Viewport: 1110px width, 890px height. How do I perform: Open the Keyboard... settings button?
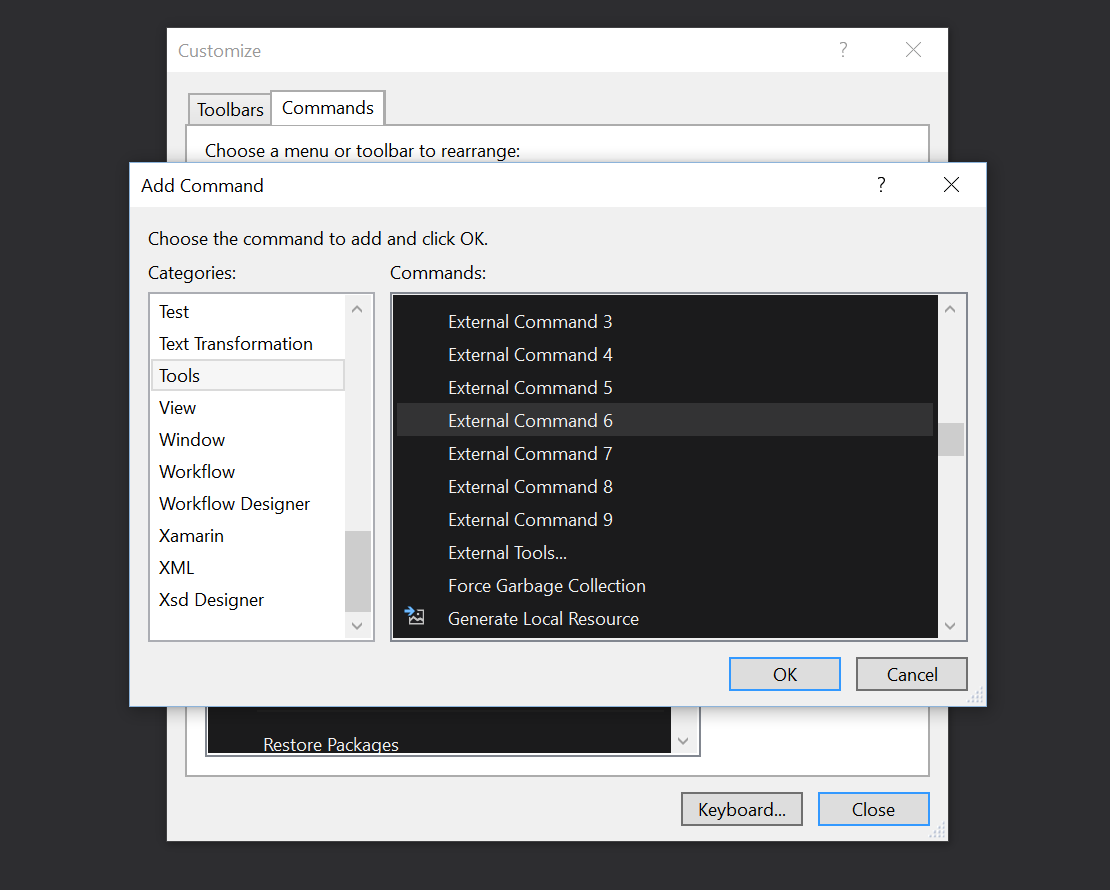click(742, 809)
